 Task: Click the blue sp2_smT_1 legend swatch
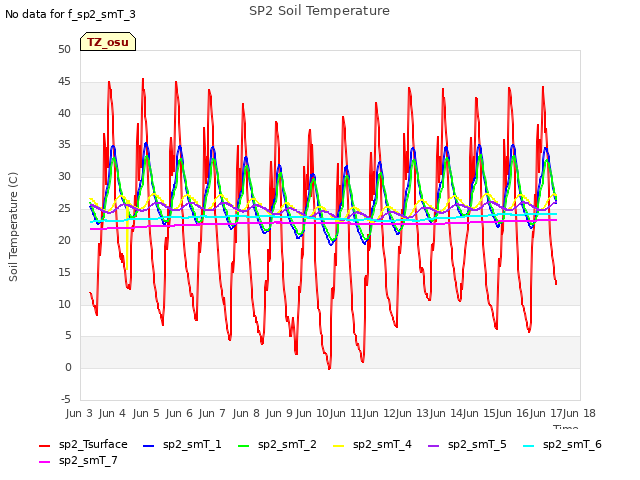pos(149,446)
